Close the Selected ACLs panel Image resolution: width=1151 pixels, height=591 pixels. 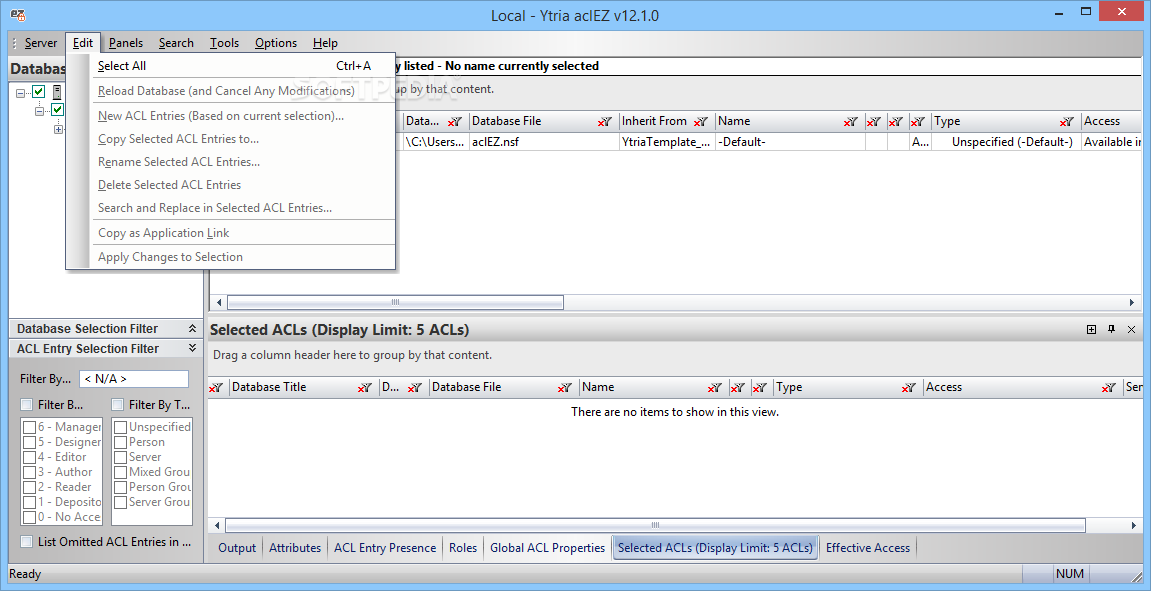1131,330
